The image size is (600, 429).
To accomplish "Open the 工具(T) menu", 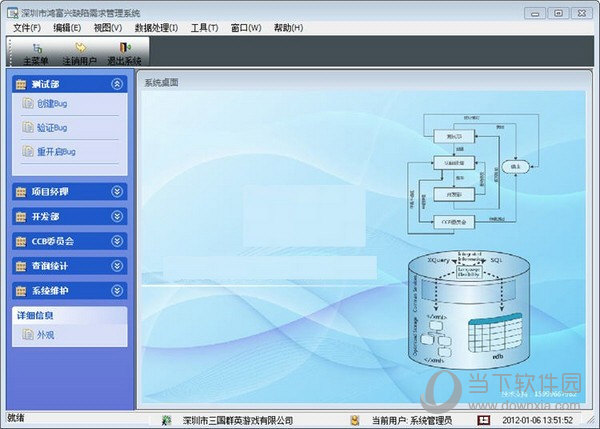I will (204, 27).
